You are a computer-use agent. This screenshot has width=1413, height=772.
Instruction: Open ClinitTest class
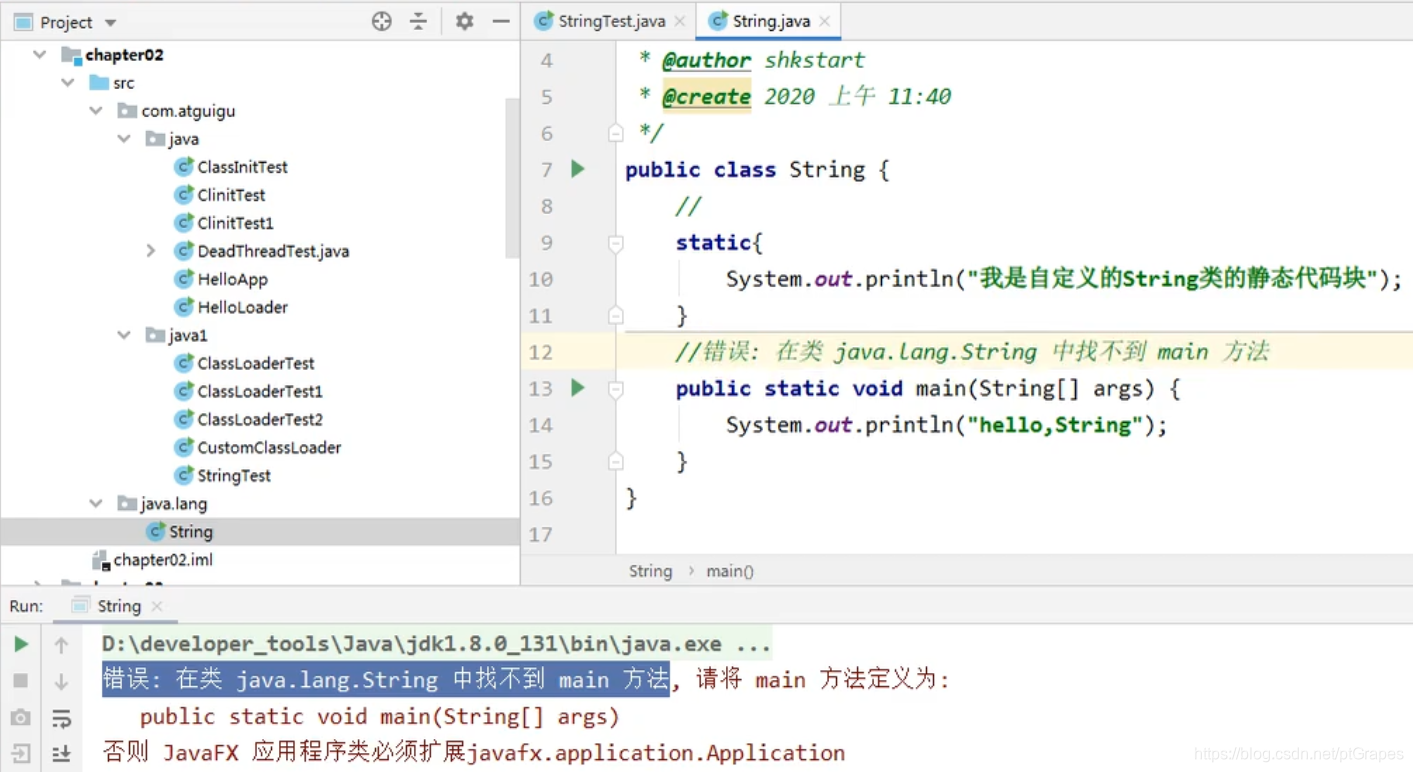point(231,195)
